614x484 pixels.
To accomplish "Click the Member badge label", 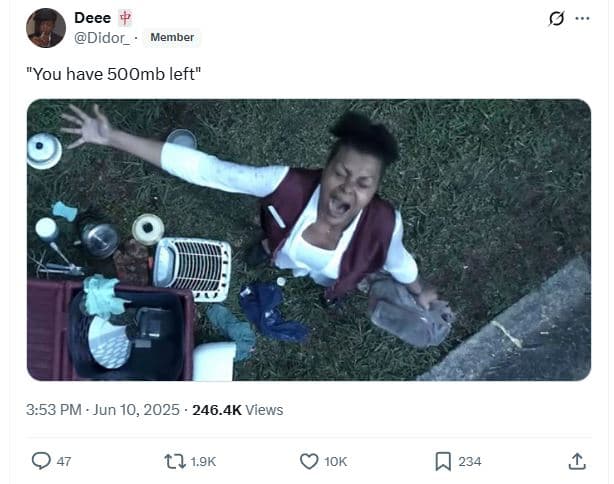I will coord(172,37).
